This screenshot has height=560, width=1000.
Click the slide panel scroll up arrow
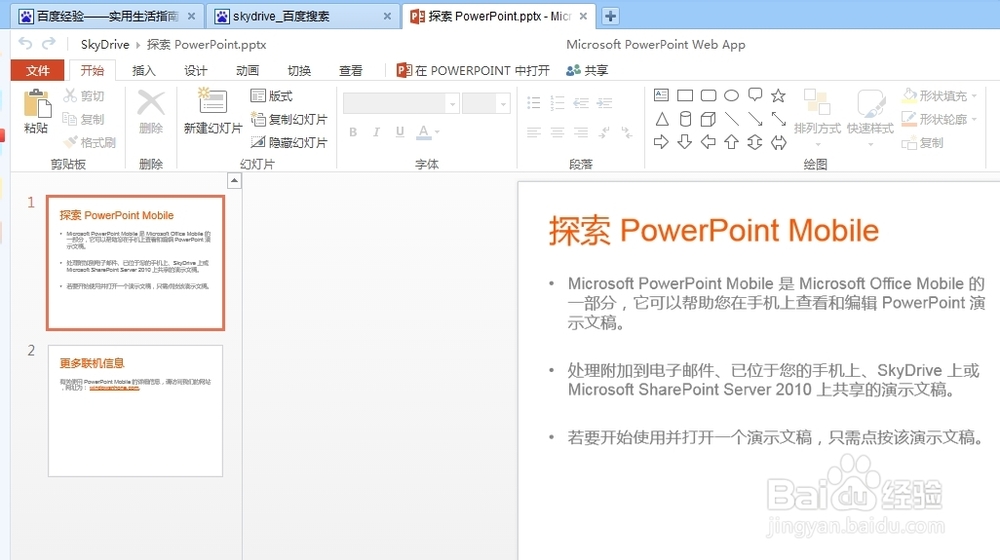click(x=234, y=181)
